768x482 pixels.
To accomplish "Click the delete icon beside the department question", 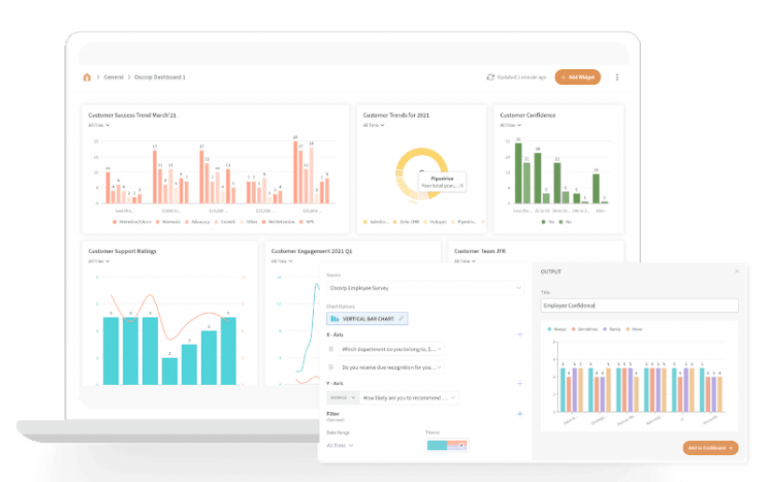I will [332, 349].
